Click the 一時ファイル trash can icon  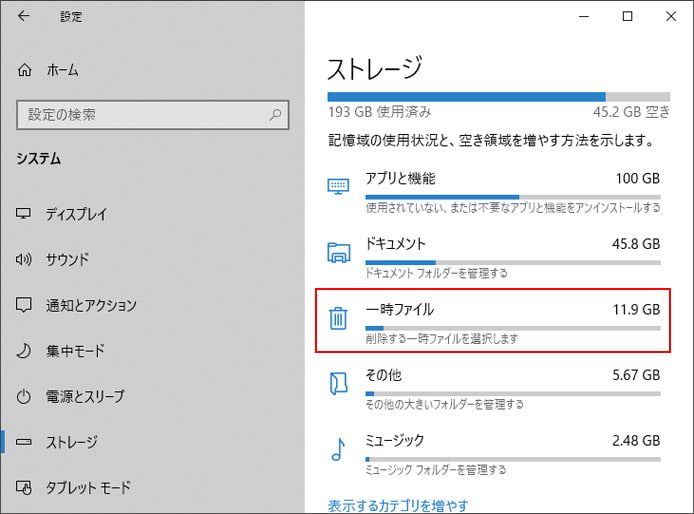pyautogui.click(x=338, y=318)
